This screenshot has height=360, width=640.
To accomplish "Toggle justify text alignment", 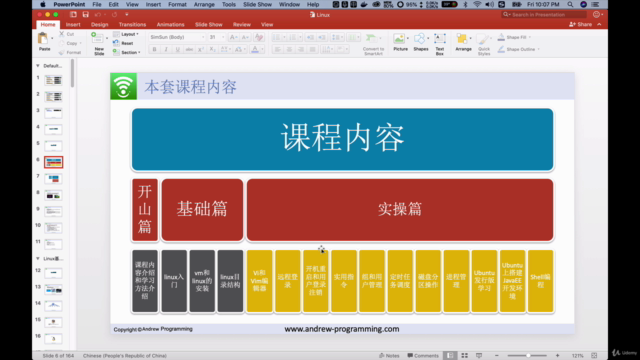I will [313, 49].
